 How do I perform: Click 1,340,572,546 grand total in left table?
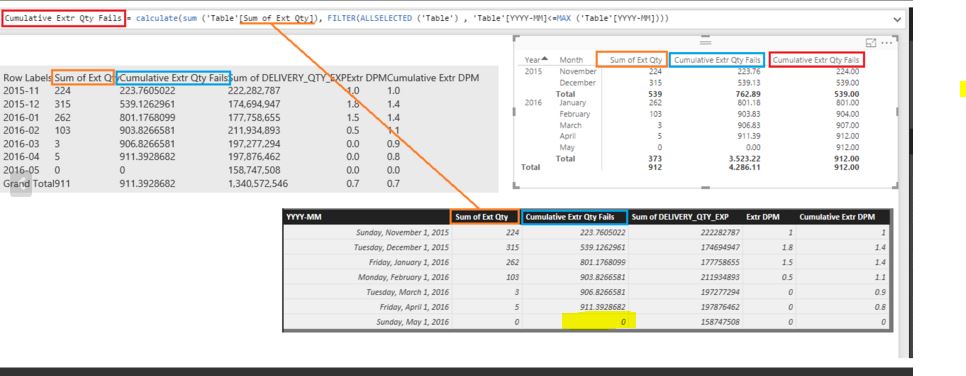click(x=259, y=184)
